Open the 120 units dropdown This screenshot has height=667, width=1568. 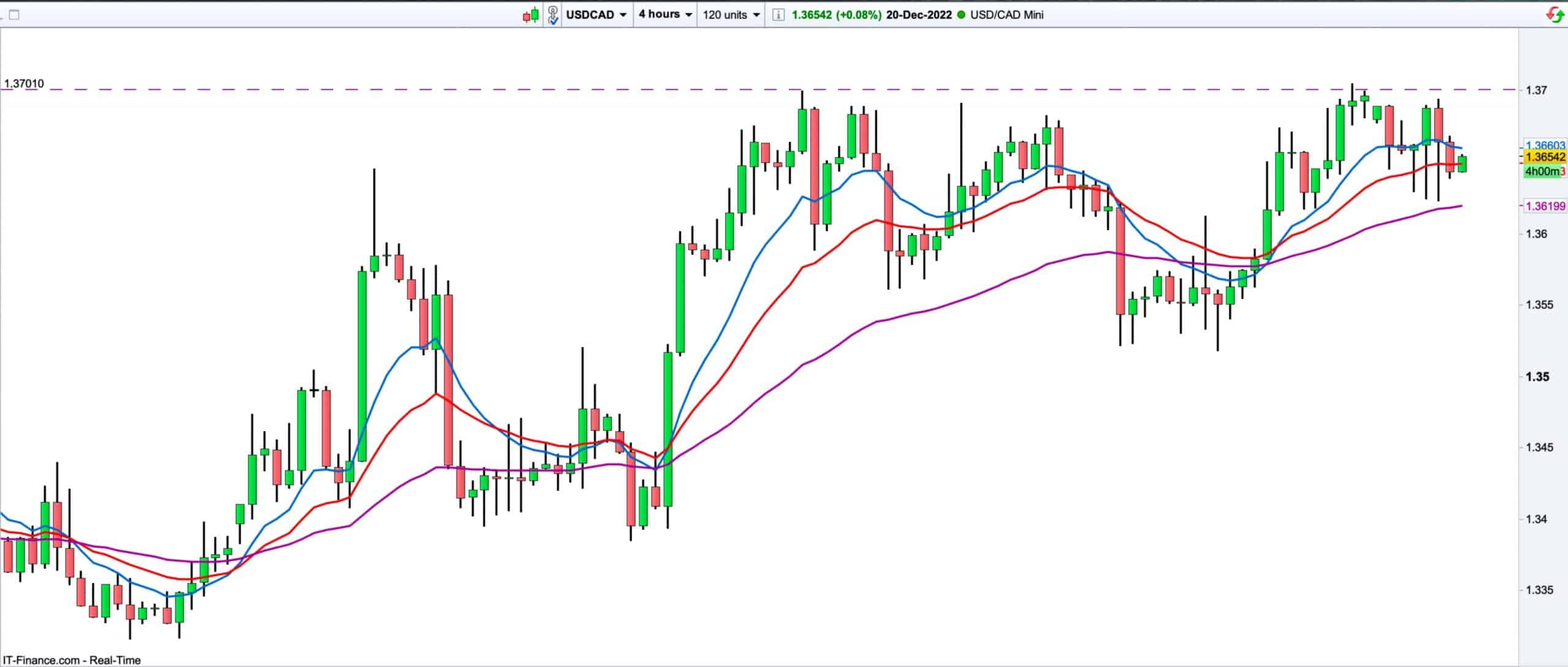coord(731,15)
